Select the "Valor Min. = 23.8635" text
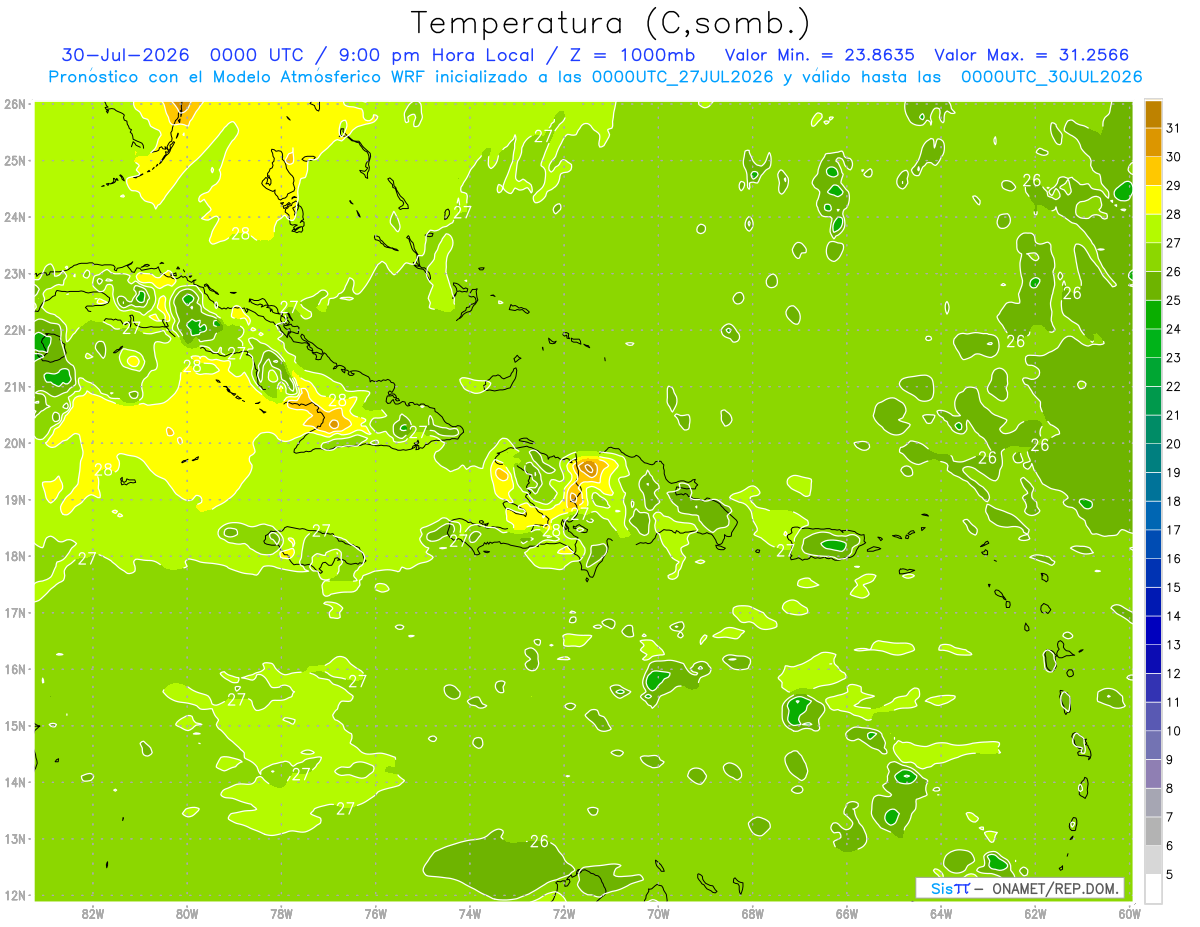Viewport: 1200px width, 927px height. click(x=819, y=55)
